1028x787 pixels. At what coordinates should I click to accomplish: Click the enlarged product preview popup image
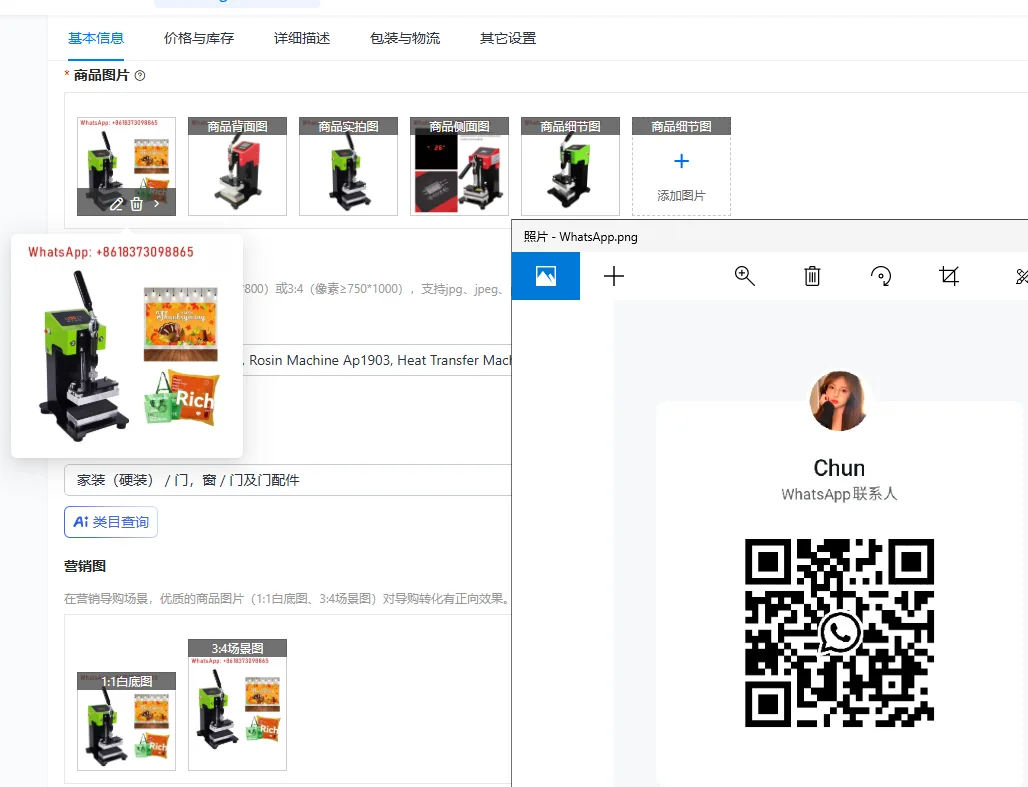[127, 346]
